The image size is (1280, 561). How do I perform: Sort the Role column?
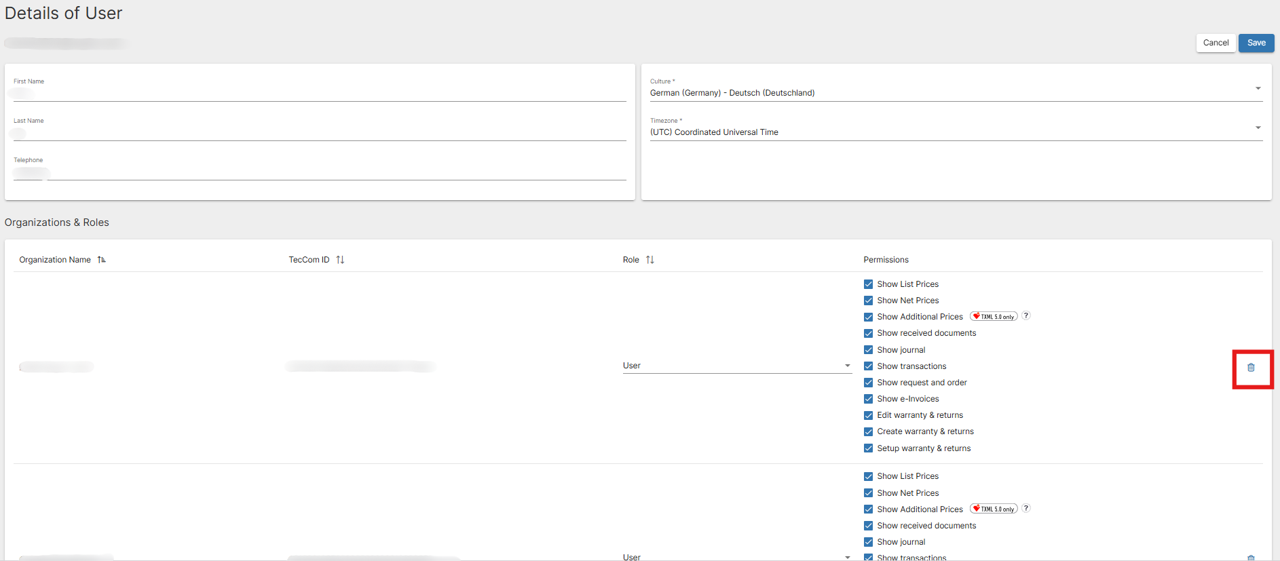[650, 260]
